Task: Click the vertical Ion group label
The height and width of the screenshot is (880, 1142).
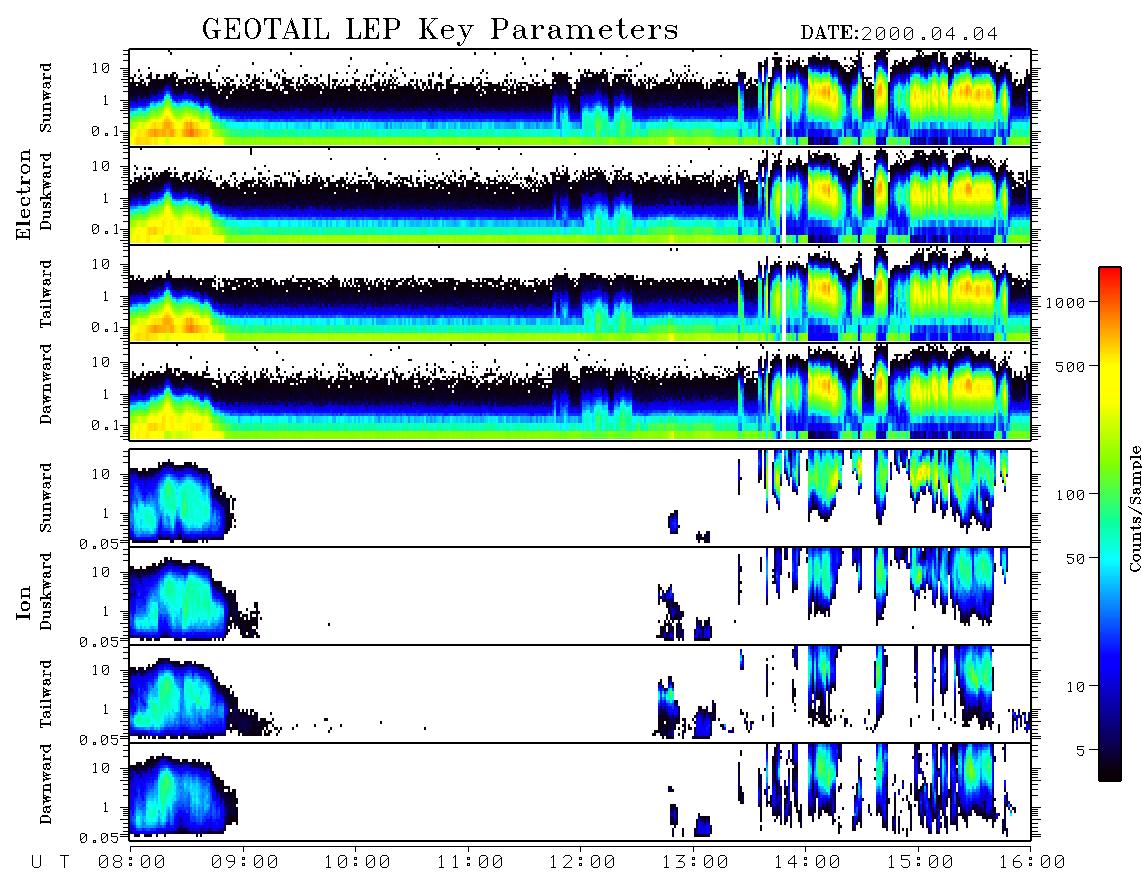Action: click(23, 602)
